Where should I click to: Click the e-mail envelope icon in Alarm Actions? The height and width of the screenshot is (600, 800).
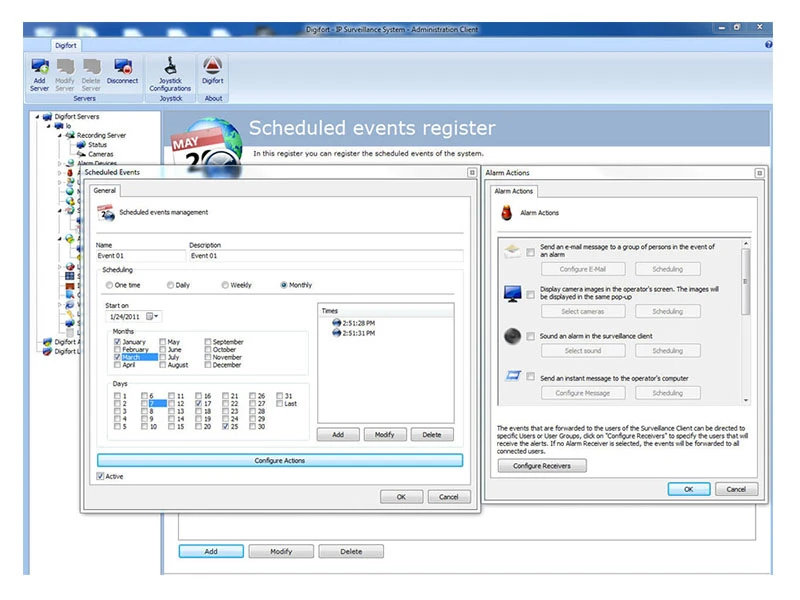tap(512, 252)
